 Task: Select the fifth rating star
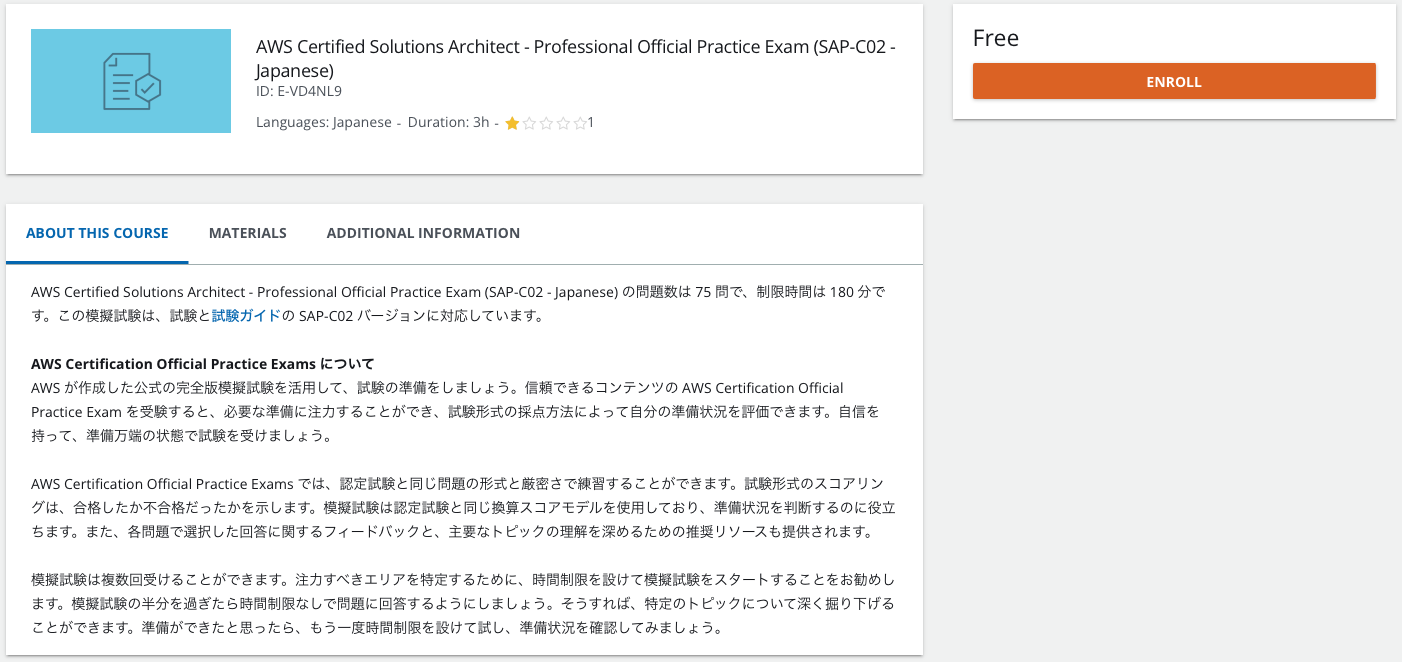coord(579,121)
